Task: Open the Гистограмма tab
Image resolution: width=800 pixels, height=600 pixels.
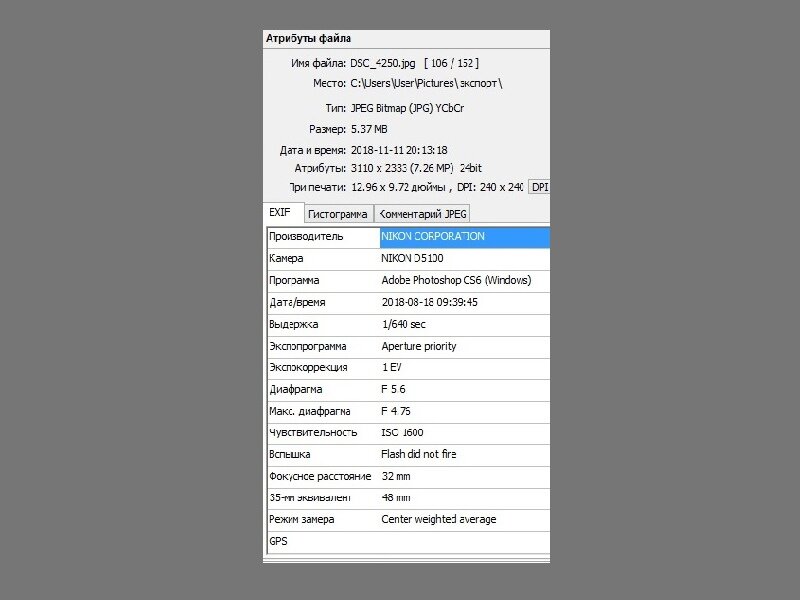Action: point(338,214)
